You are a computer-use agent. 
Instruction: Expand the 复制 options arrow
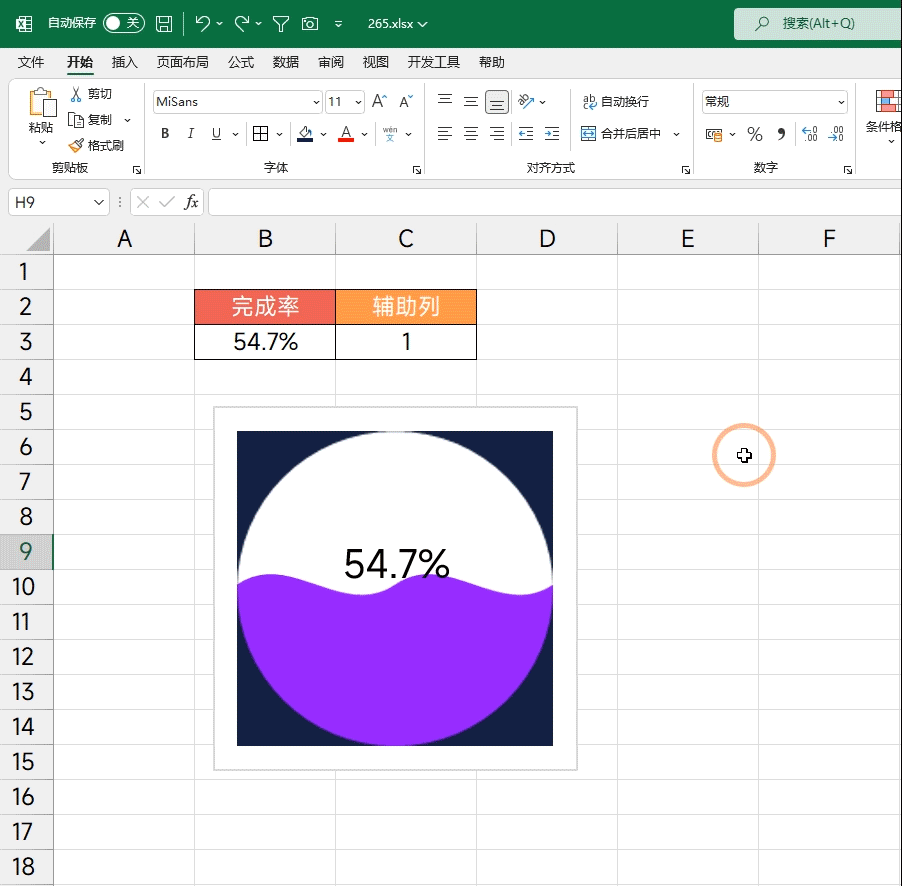(128, 120)
